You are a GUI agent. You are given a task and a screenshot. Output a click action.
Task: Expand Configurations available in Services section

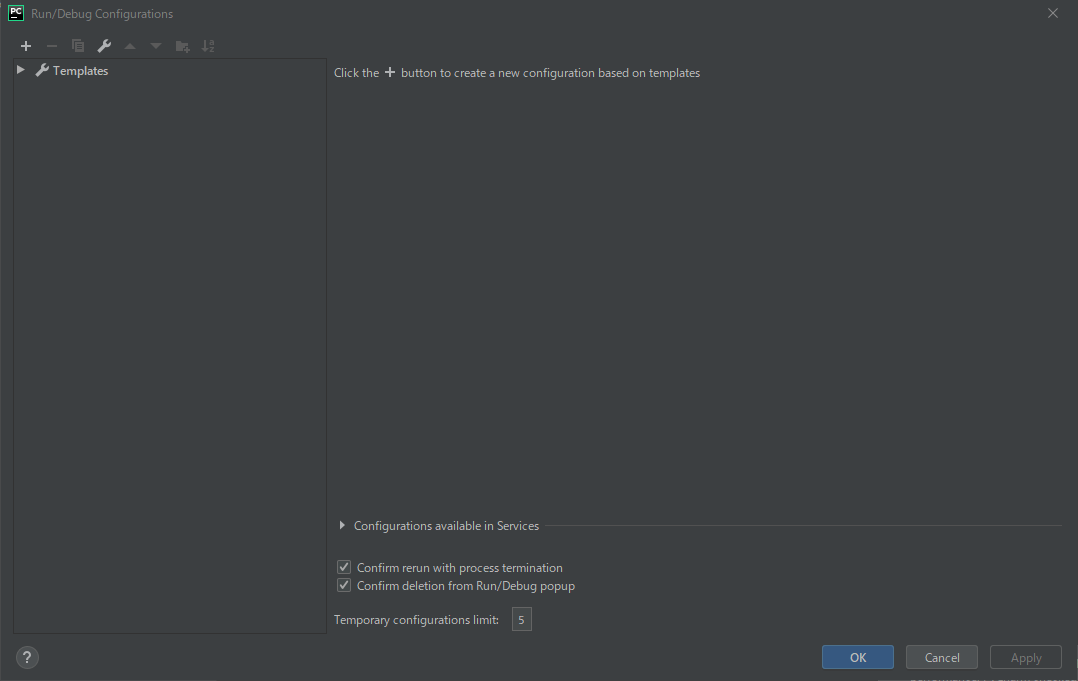(342, 526)
